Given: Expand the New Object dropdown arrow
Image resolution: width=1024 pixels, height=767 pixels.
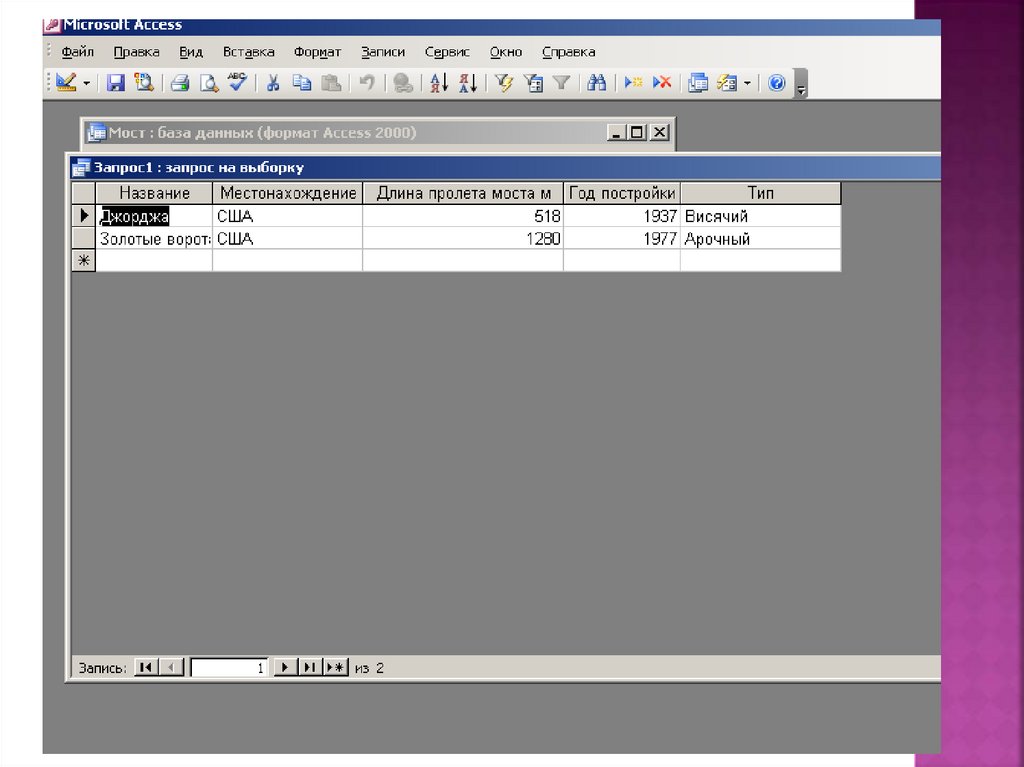Looking at the screenshot, I should click(747, 83).
